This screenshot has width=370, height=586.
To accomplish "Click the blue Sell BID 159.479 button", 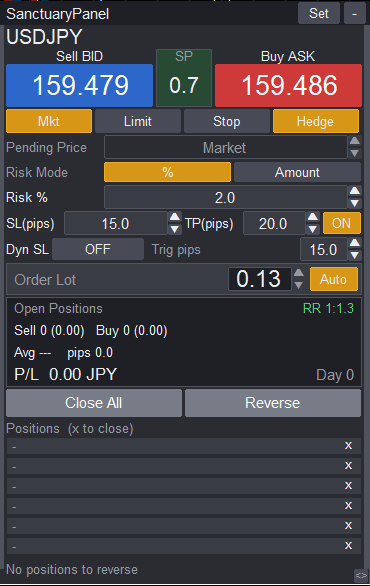I will coord(79,85).
